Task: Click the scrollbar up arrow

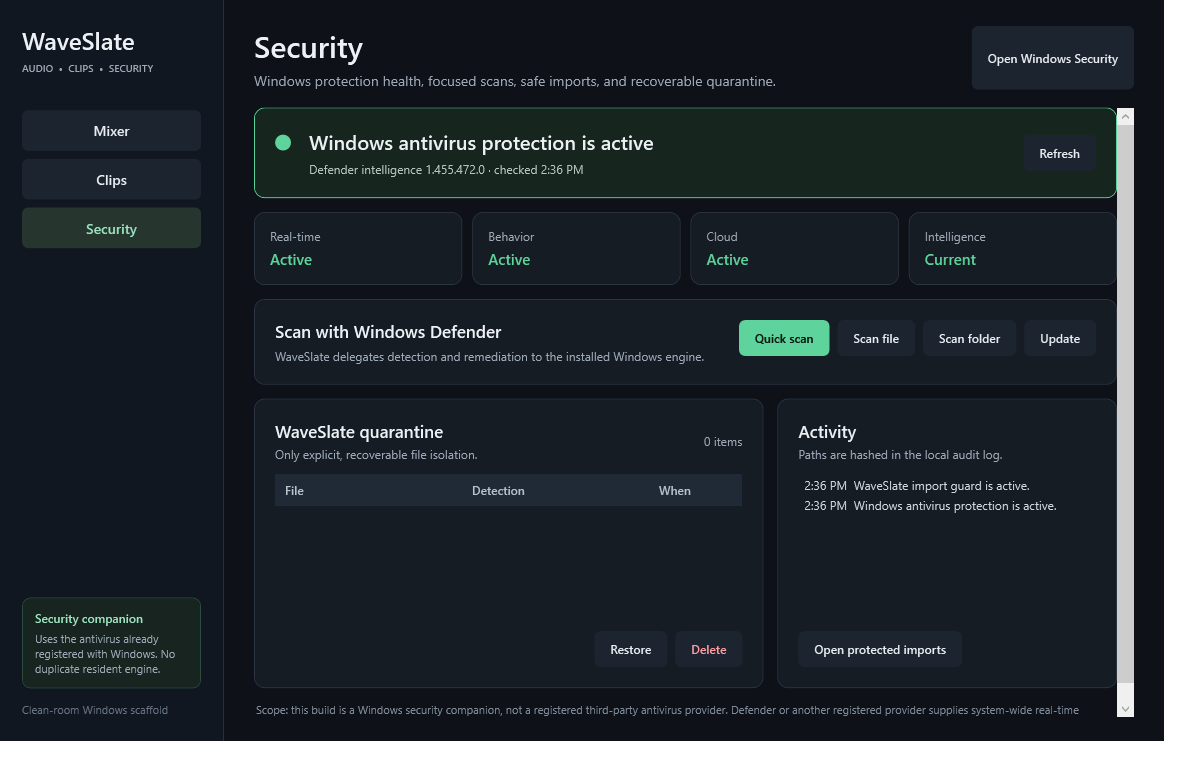Action: (x=1125, y=116)
